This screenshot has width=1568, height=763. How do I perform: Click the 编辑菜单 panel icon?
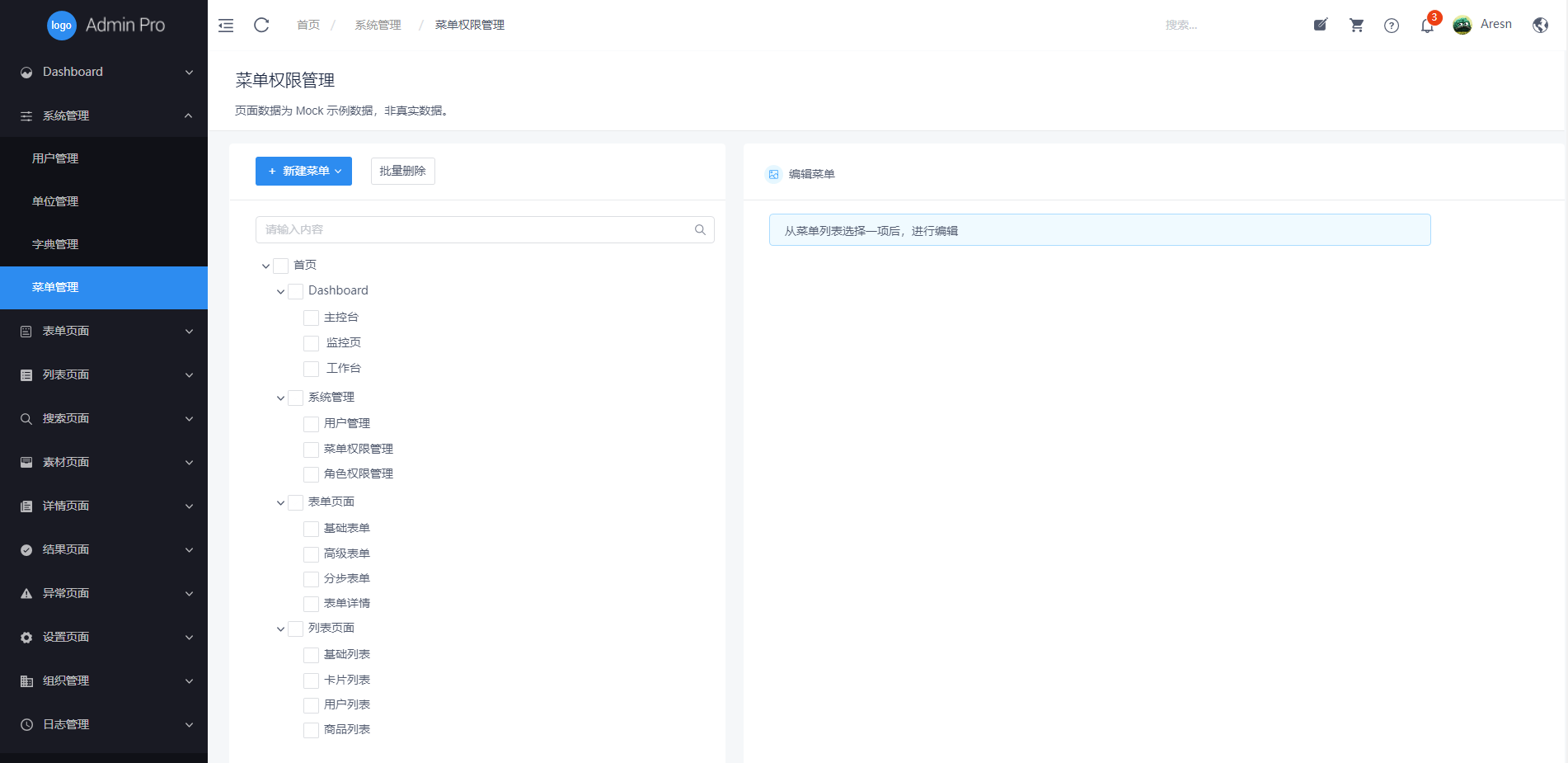pyautogui.click(x=773, y=174)
